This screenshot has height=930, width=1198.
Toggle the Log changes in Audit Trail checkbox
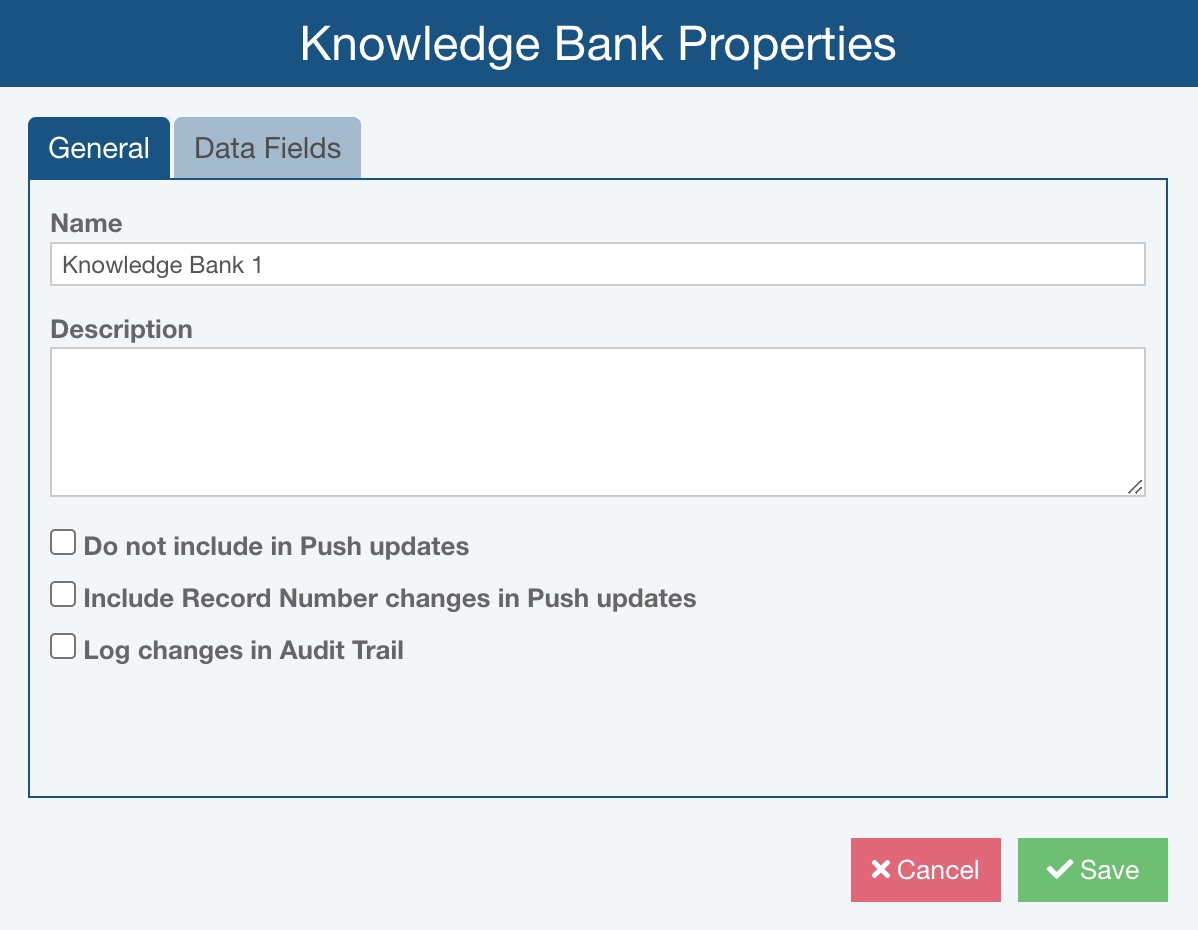63,647
